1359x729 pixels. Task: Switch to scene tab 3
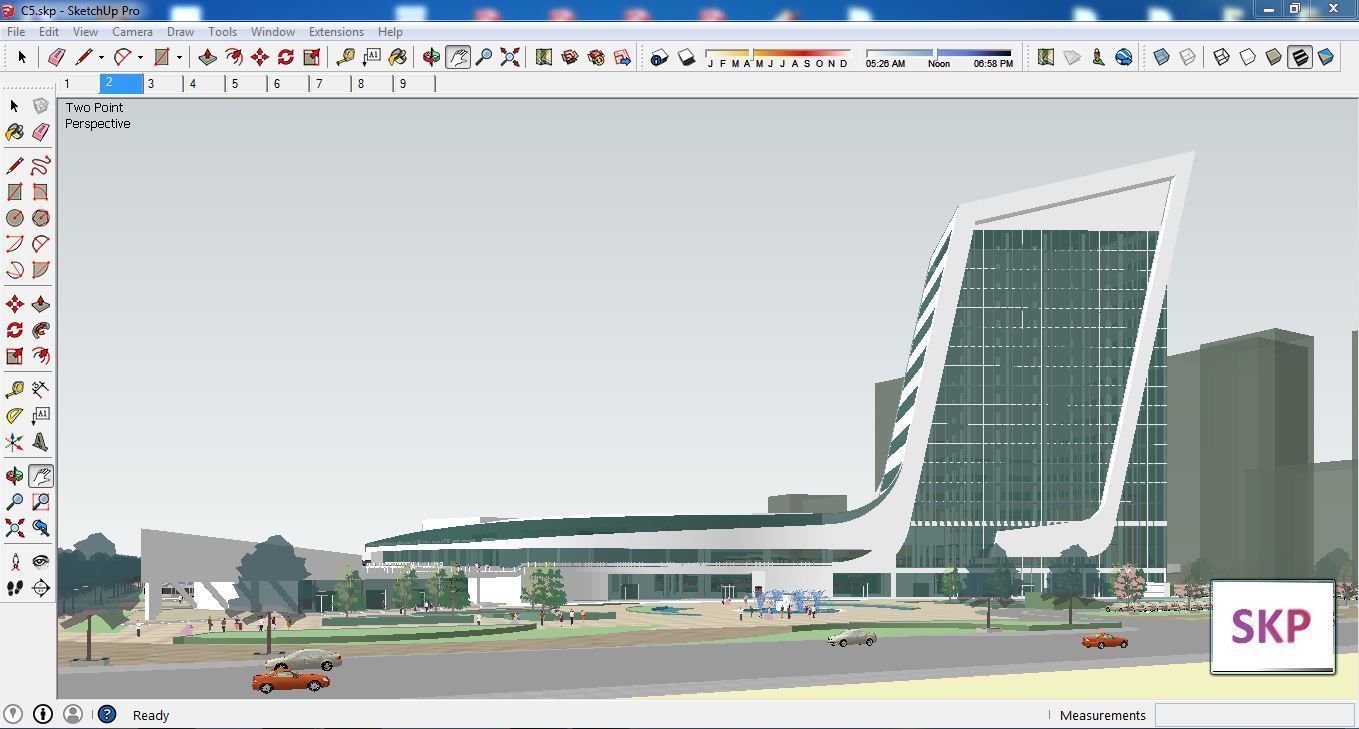164,84
